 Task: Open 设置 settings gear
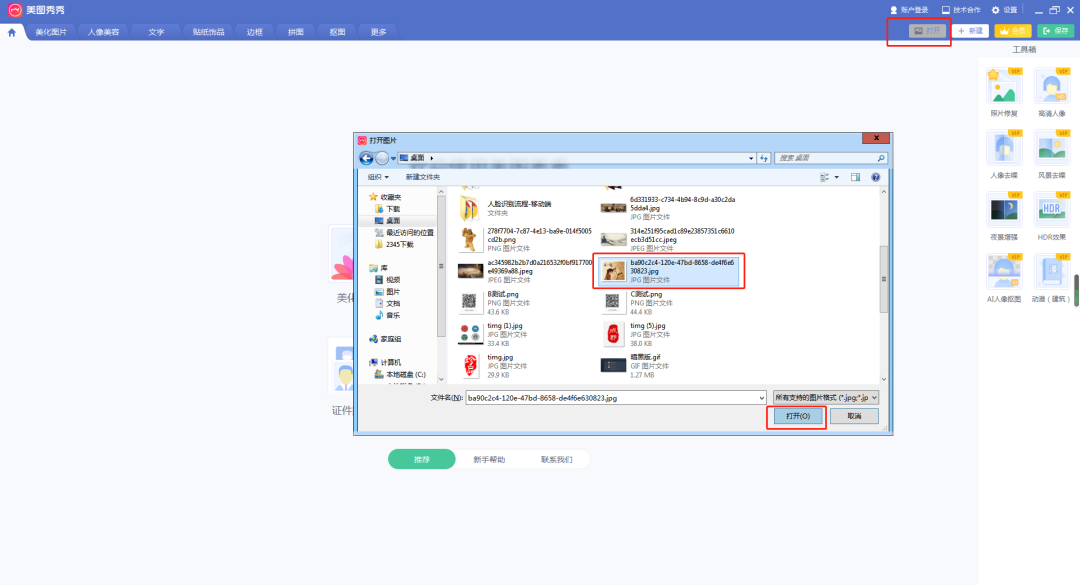point(1004,10)
